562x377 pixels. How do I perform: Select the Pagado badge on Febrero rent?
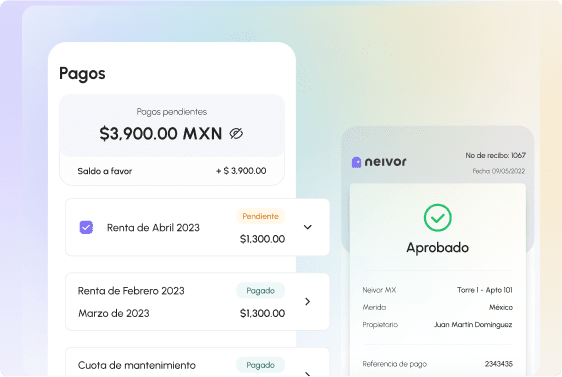(261, 291)
